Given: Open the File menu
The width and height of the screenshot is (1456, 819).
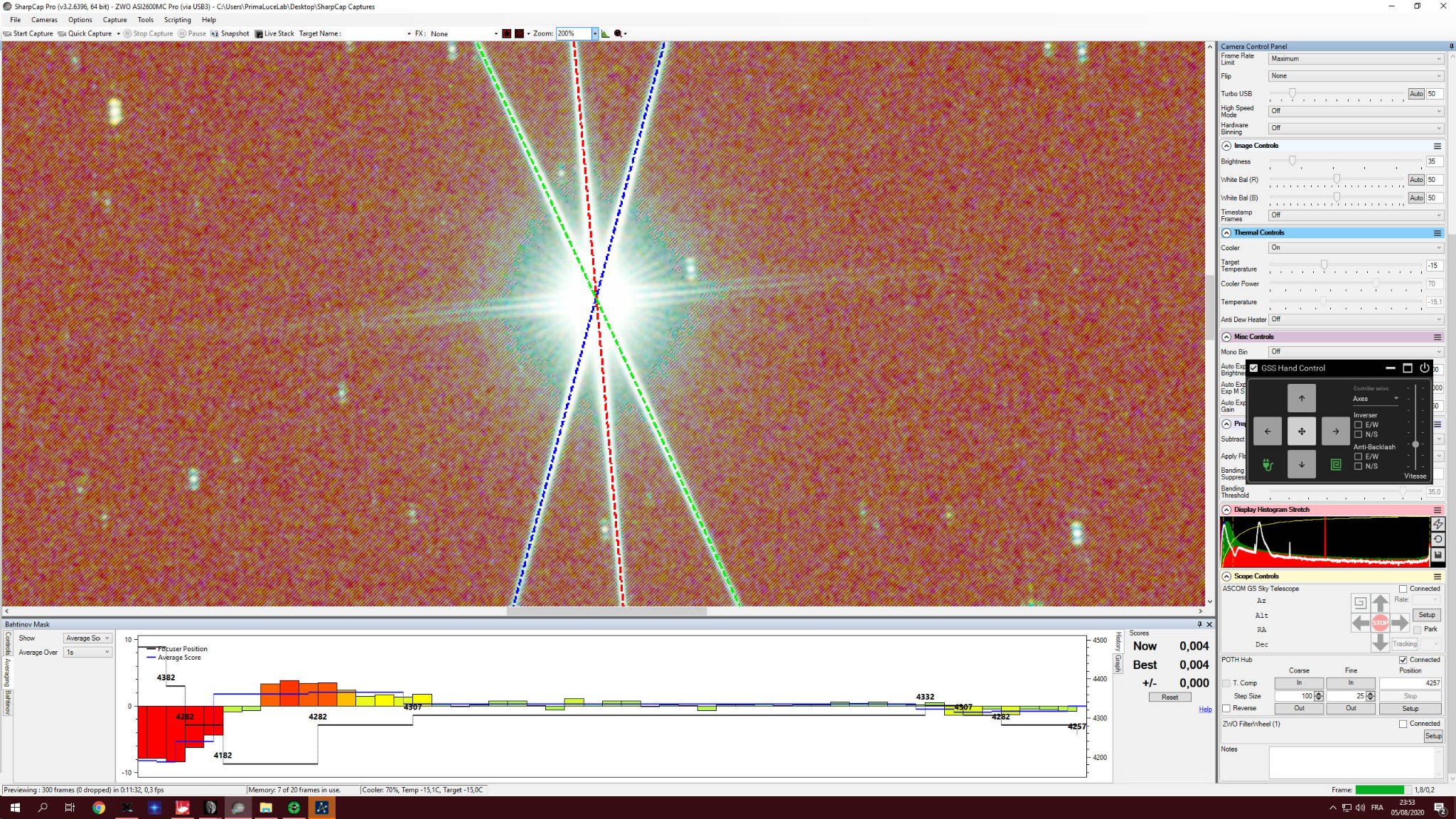Looking at the screenshot, I should [15, 20].
